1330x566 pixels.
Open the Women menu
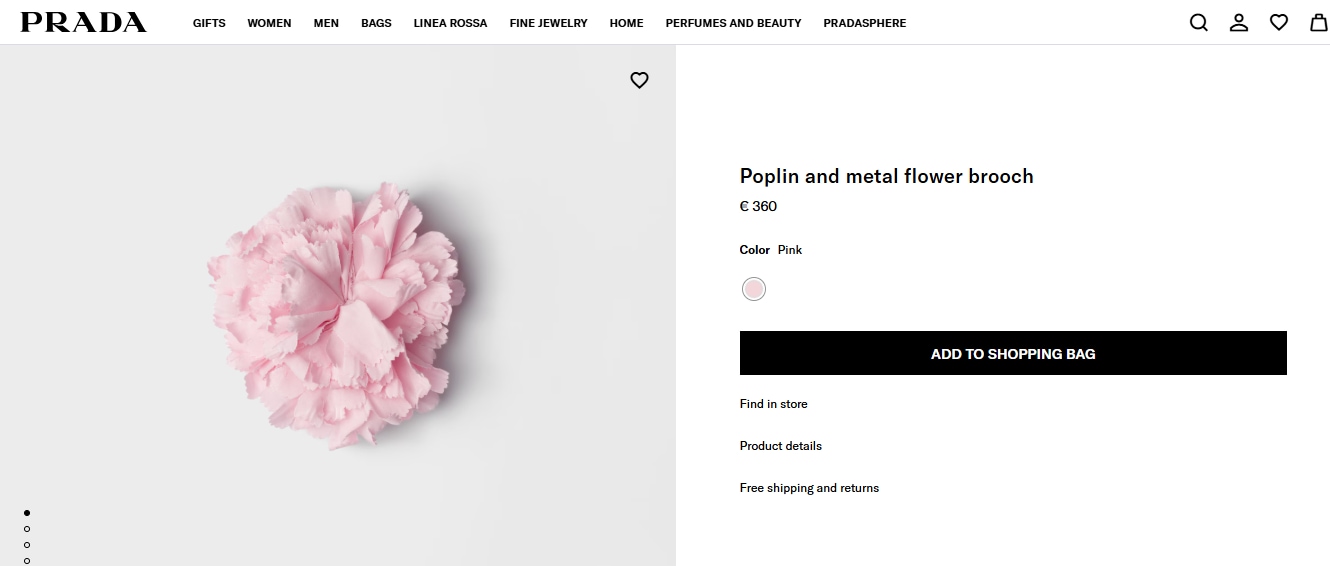(269, 23)
